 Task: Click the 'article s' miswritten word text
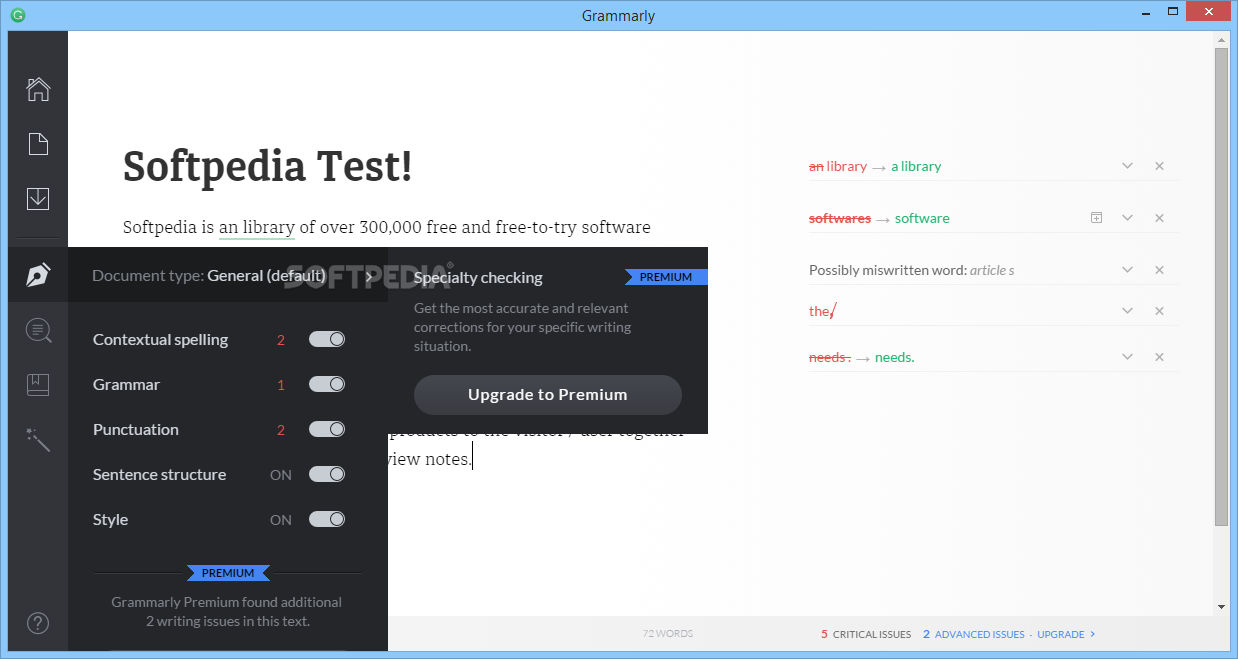click(992, 270)
